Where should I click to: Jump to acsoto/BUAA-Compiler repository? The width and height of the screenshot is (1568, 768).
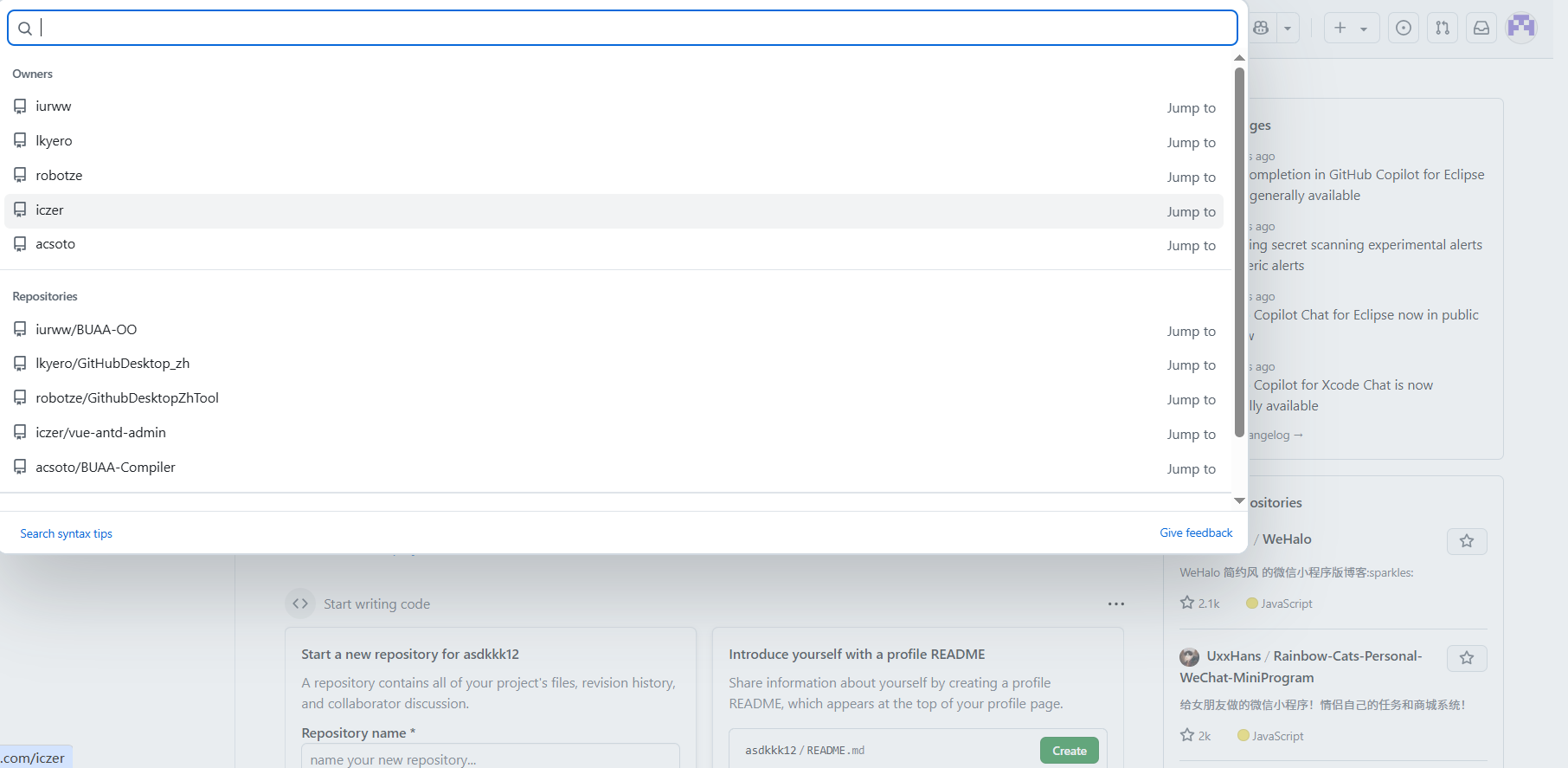[x=614, y=468]
